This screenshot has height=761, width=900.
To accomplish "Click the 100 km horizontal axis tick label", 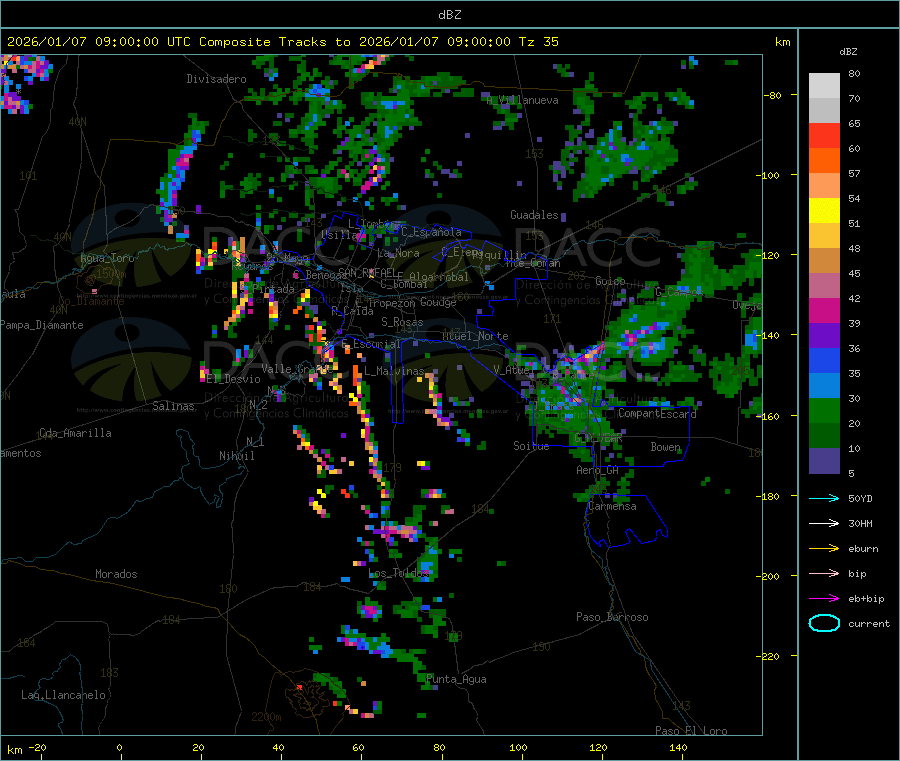I will 518,748.
